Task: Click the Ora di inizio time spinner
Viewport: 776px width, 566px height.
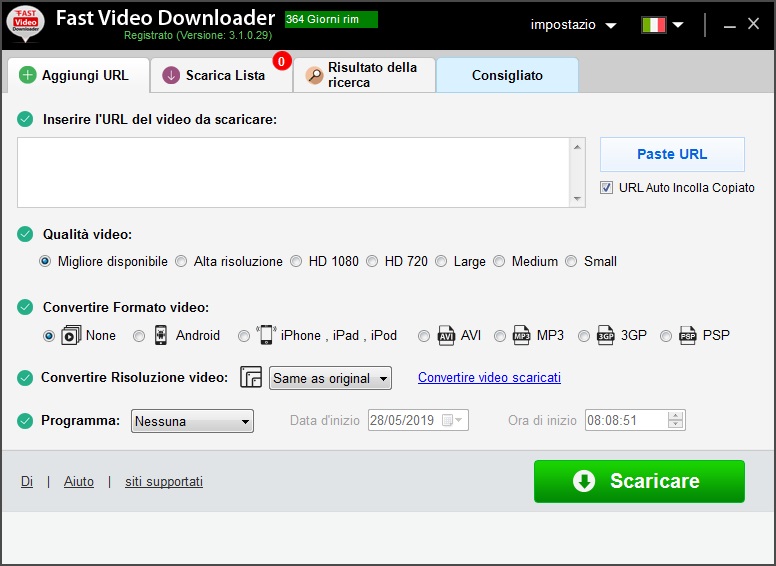Action: 676,420
